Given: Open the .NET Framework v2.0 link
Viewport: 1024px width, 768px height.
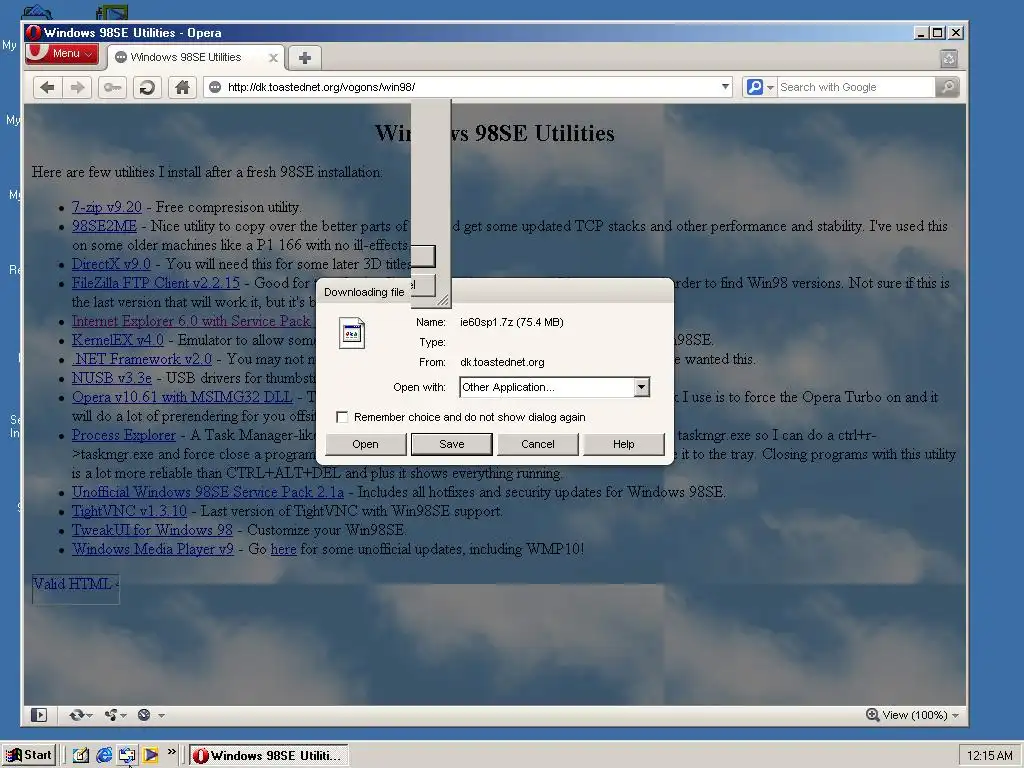Looking at the screenshot, I should pyautogui.click(x=142, y=359).
